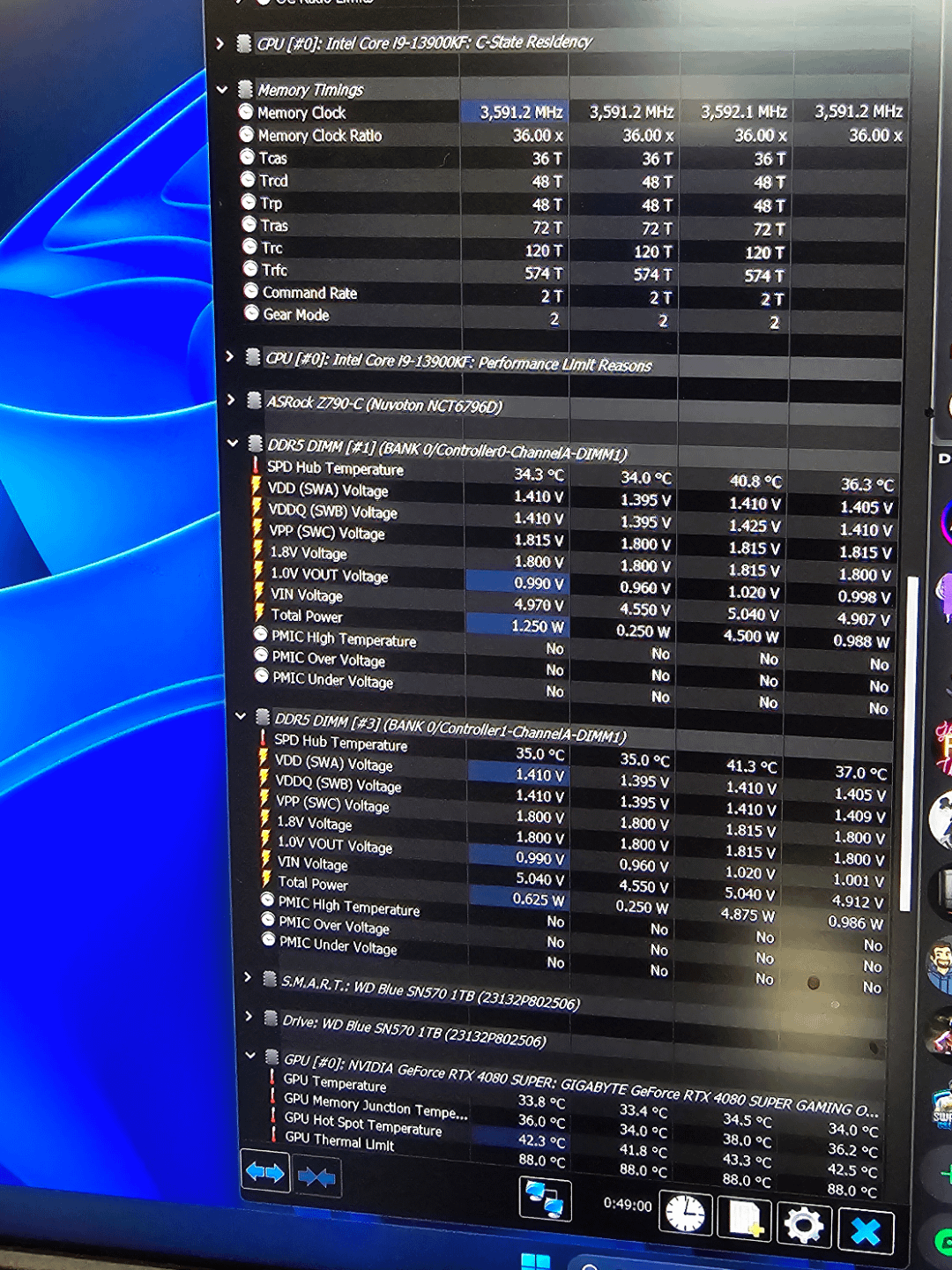Image resolution: width=952 pixels, height=1270 pixels.
Task: Click the Memory Clock row icon
Action: point(246,112)
